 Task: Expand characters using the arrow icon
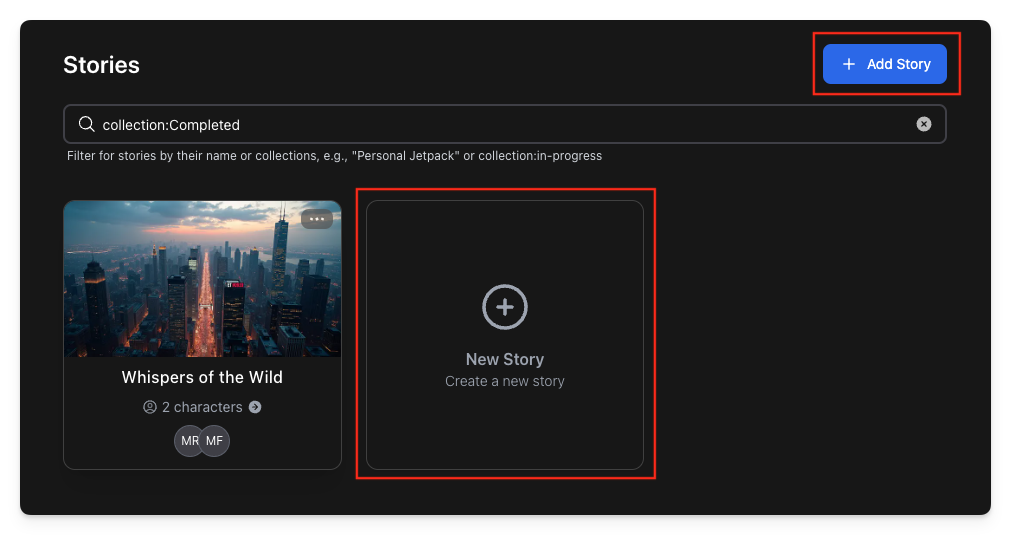(255, 407)
